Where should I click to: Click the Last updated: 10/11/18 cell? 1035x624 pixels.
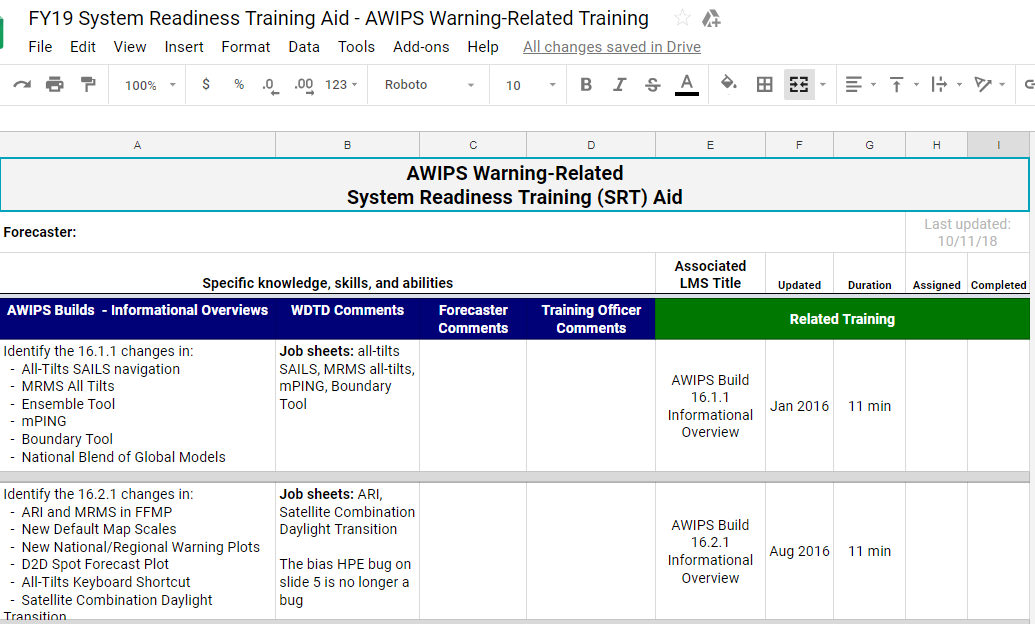pyautogui.click(x=967, y=232)
